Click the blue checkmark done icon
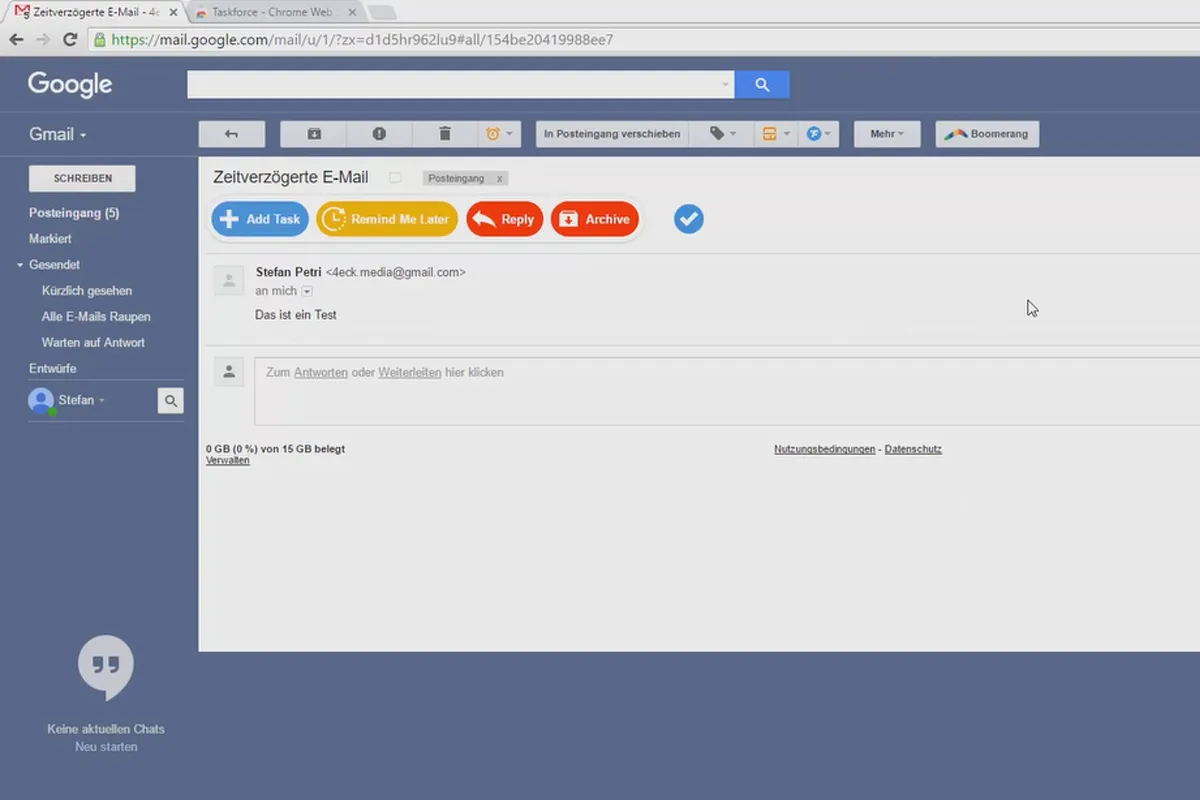This screenshot has height=800, width=1200. click(688, 218)
